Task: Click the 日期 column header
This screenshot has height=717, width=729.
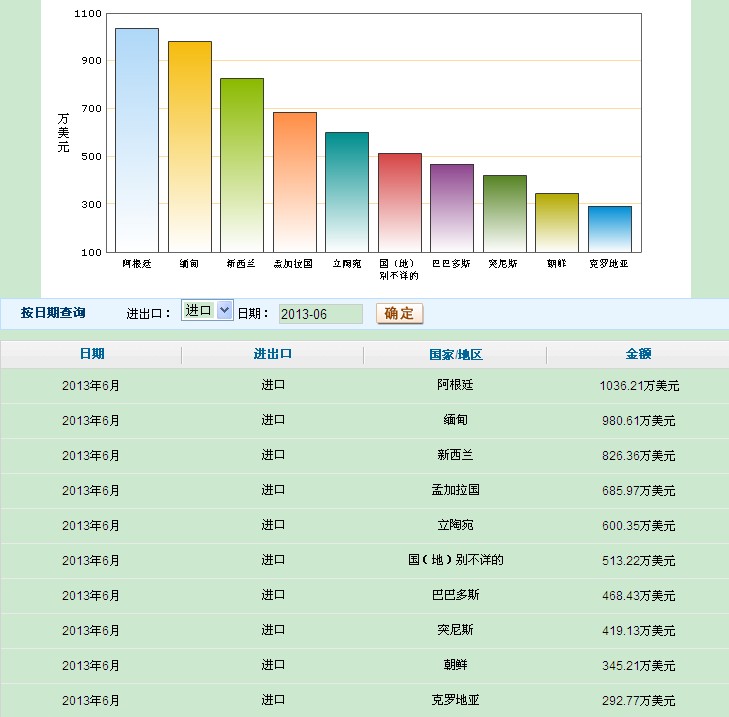Action: (x=91, y=354)
